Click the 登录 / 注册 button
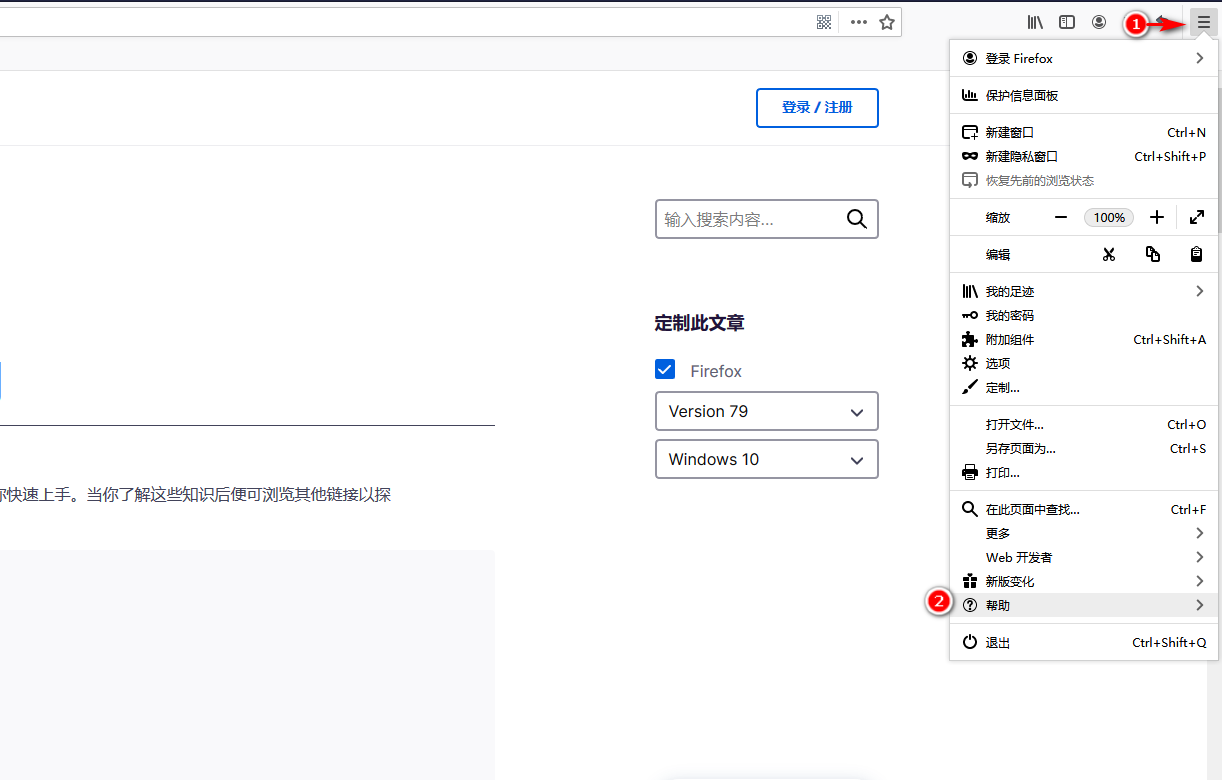The image size is (1222, 780). click(817, 108)
